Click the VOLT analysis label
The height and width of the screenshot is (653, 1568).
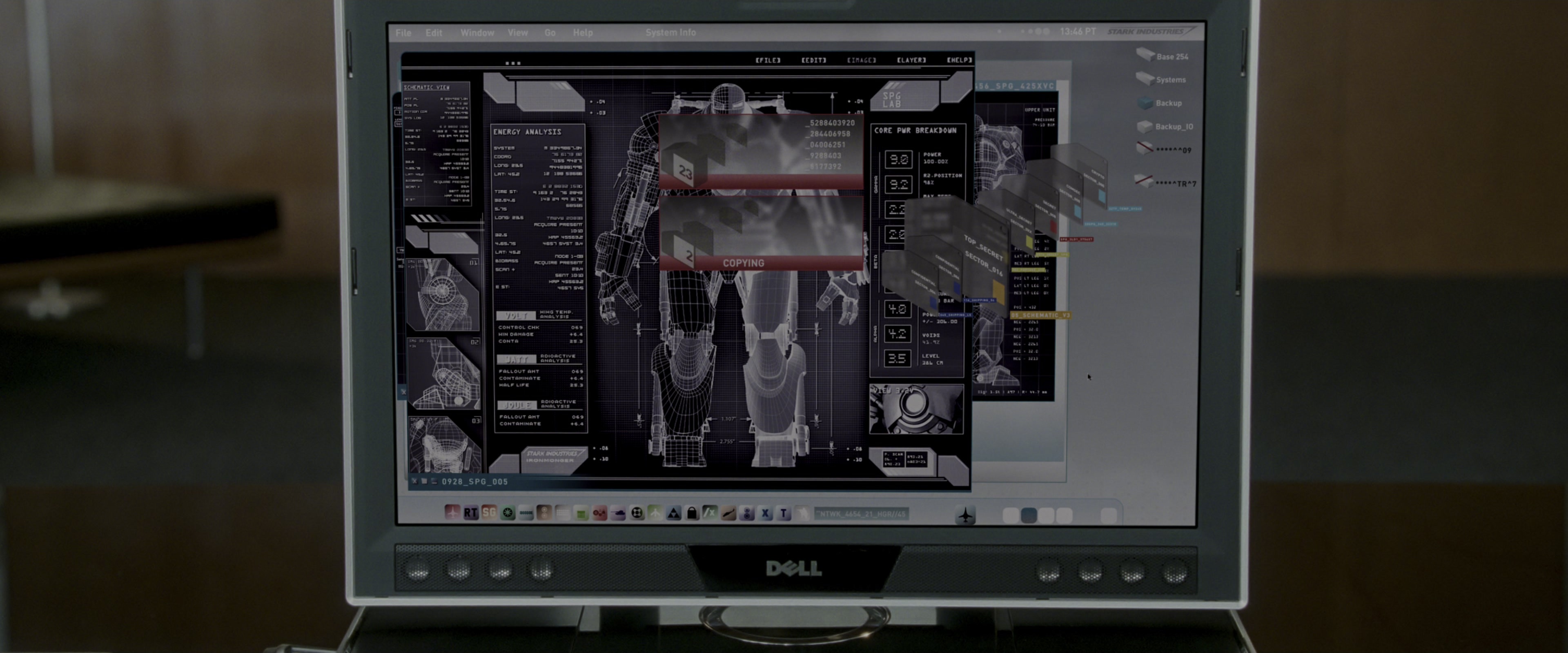pos(516,315)
